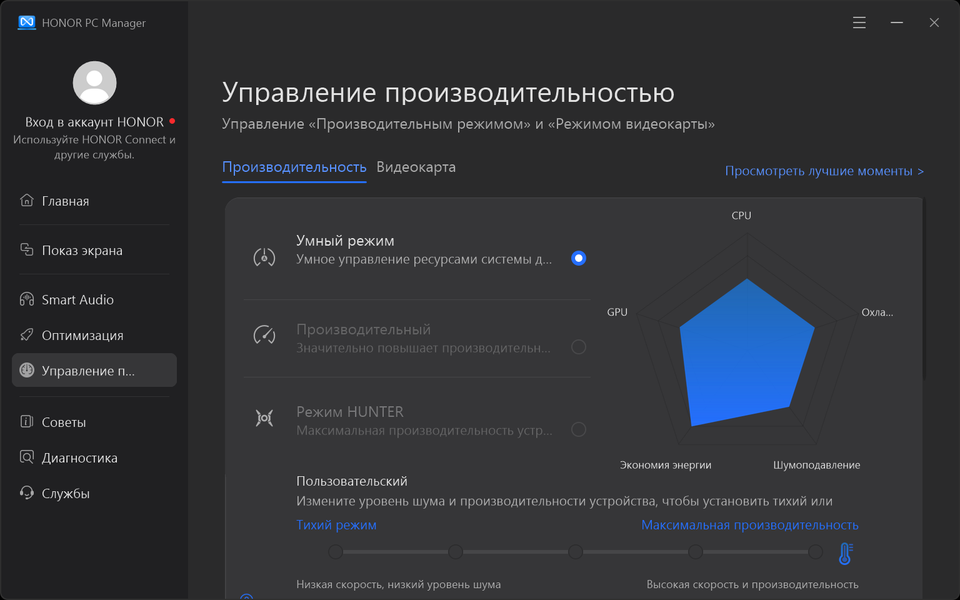Click the CPU label on radar chart
Viewport: 960px width, 600px height.
click(741, 216)
